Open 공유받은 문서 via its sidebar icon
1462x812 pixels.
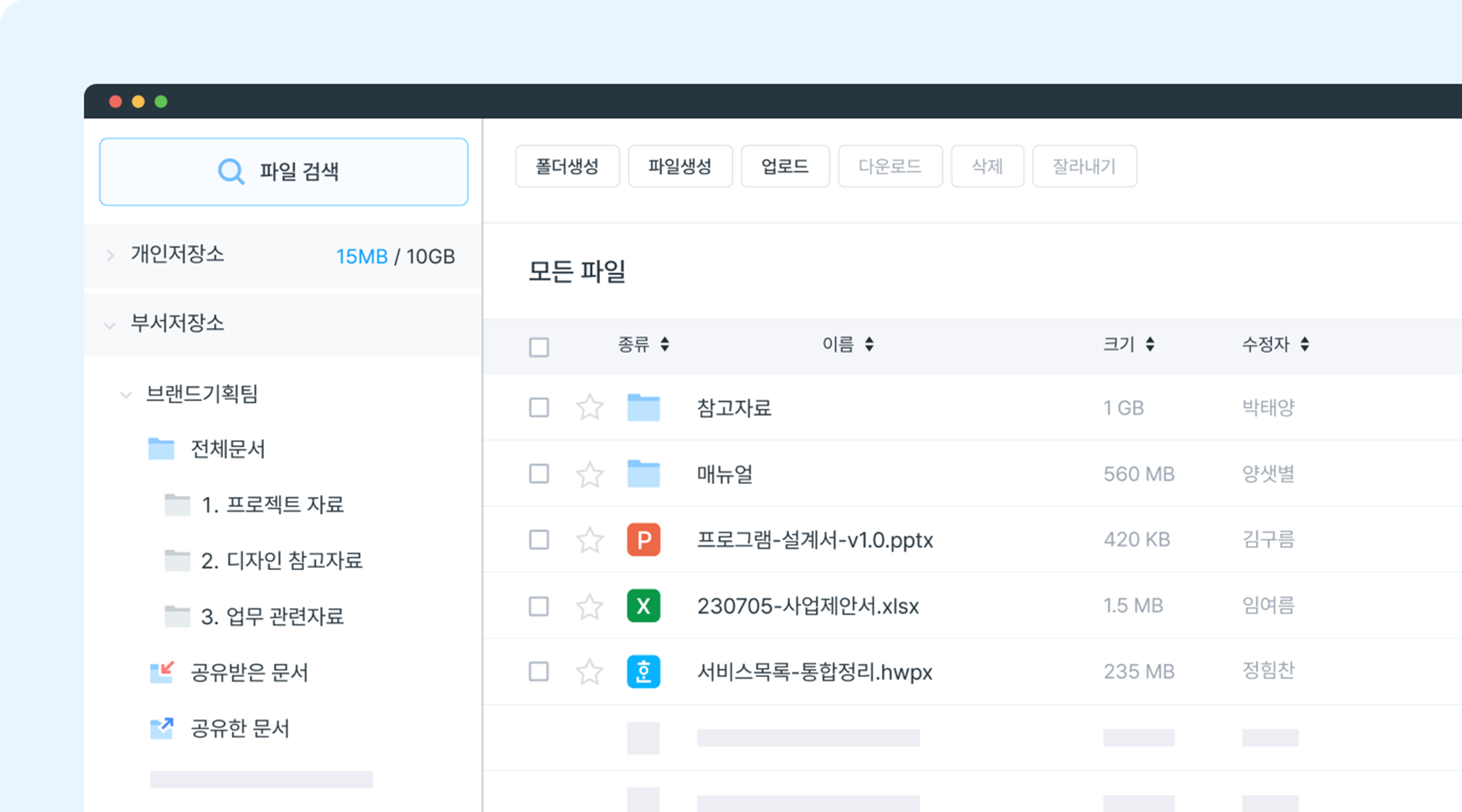(x=161, y=673)
